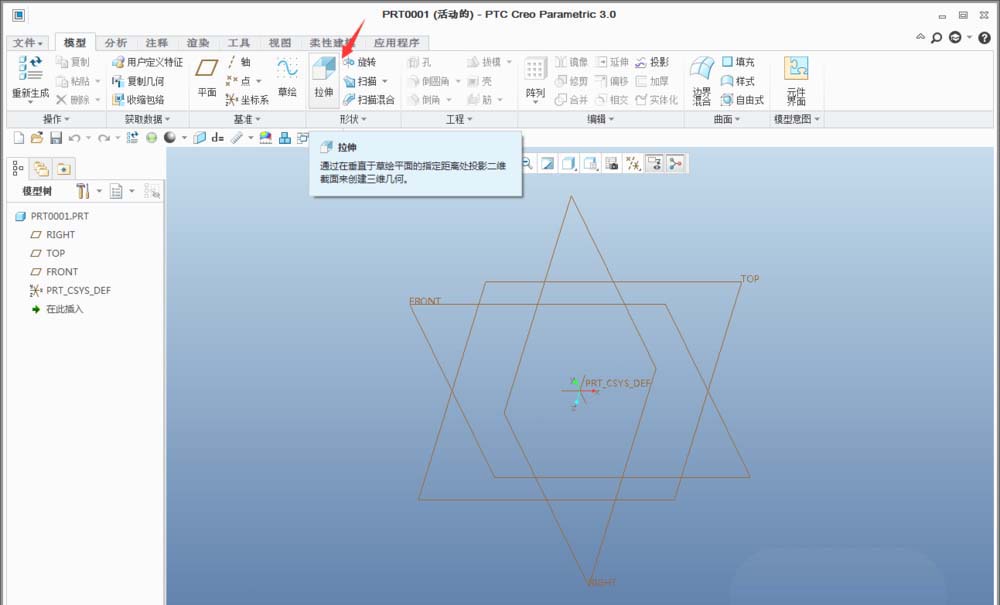Select the FRONT plane in model tree
Screen dimensions: 1000x605
[54, 272]
